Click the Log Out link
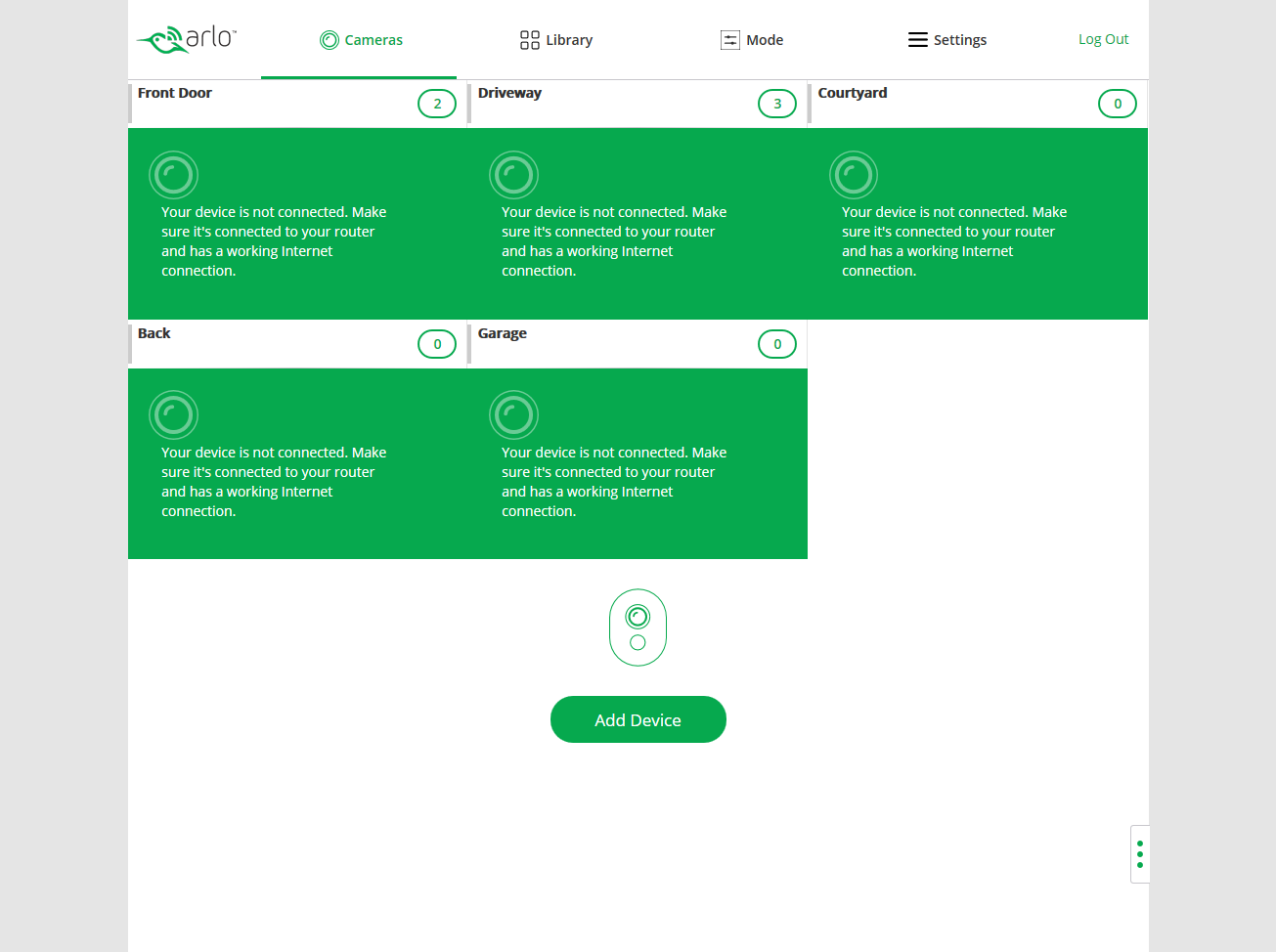The width and height of the screenshot is (1276, 952). click(x=1103, y=39)
